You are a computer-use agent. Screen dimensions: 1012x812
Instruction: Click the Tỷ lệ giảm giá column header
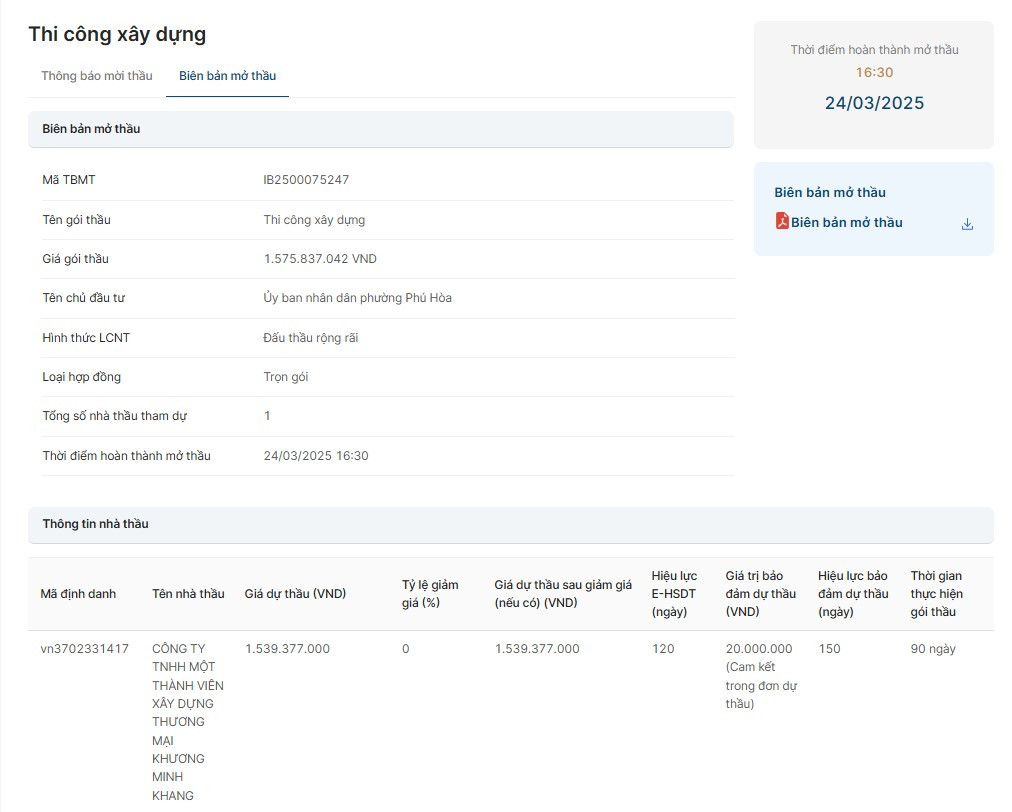coord(430,594)
